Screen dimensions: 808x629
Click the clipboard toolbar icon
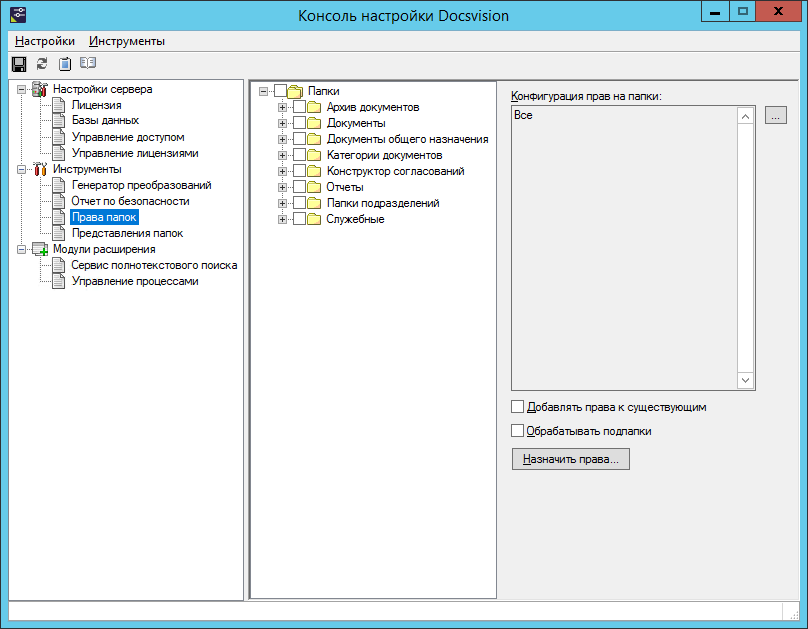65,64
